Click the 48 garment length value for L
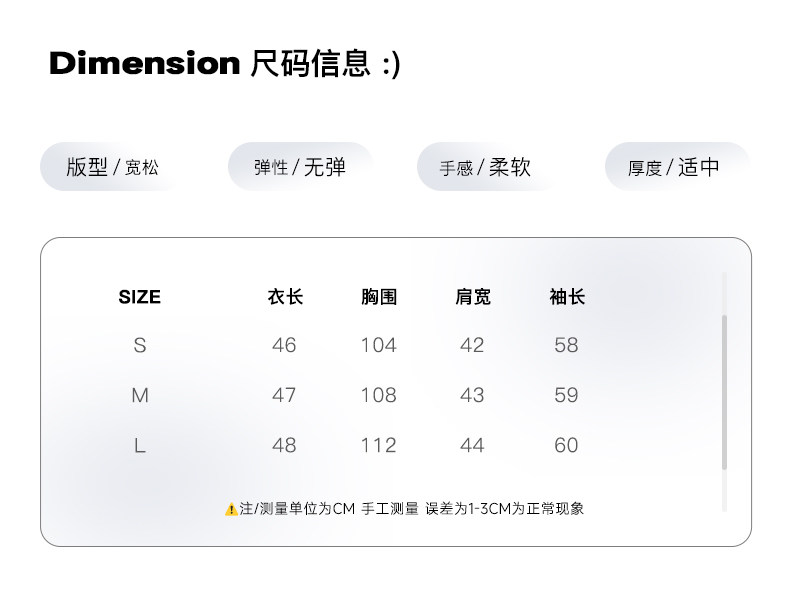The width and height of the screenshot is (790, 596). coord(284,445)
